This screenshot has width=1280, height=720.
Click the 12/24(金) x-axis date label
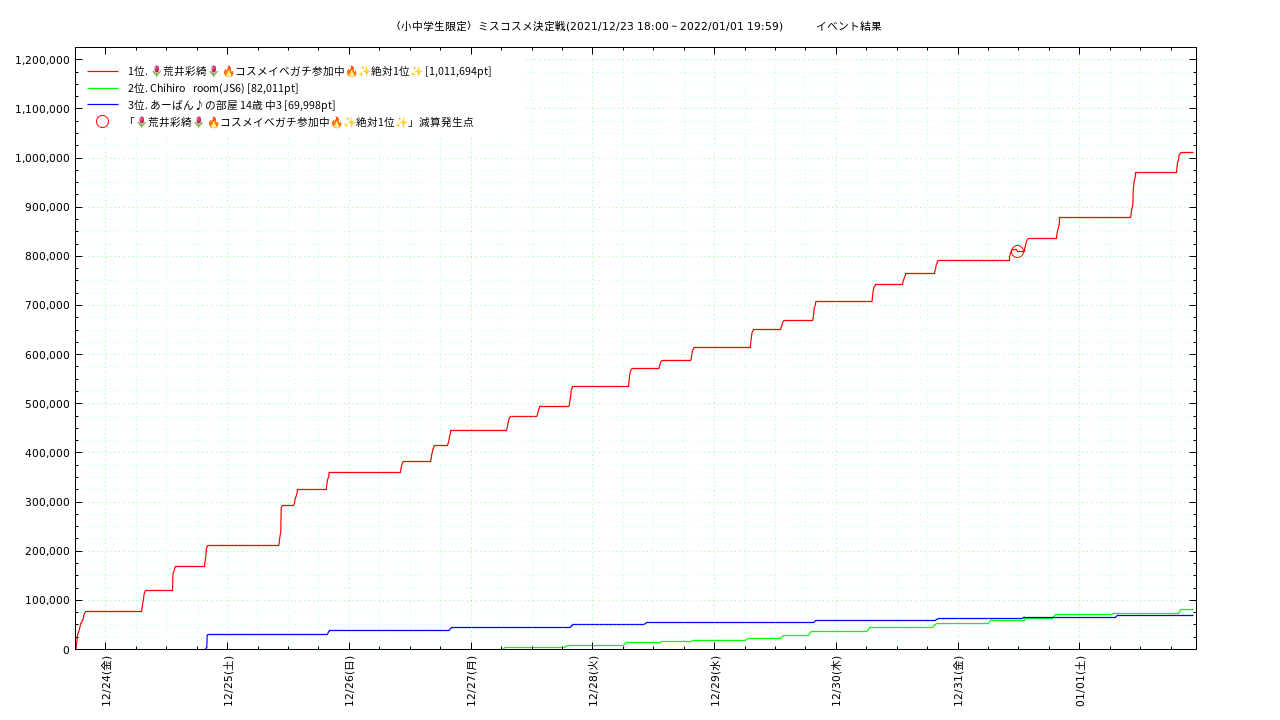click(x=106, y=681)
